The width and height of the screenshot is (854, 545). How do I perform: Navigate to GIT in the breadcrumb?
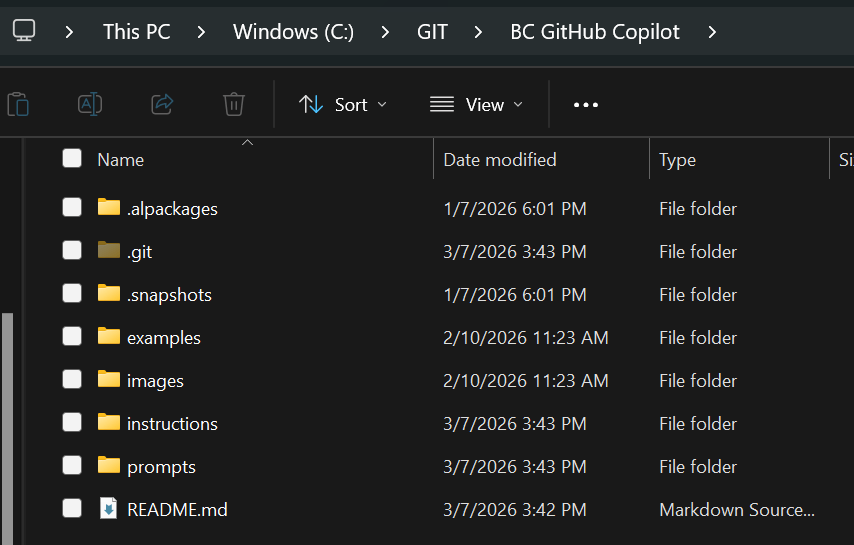coord(432,32)
